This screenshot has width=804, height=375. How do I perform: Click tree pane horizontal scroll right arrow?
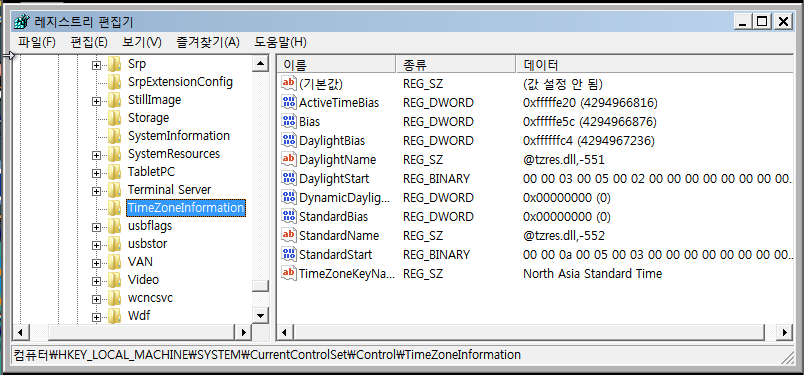(243, 332)
